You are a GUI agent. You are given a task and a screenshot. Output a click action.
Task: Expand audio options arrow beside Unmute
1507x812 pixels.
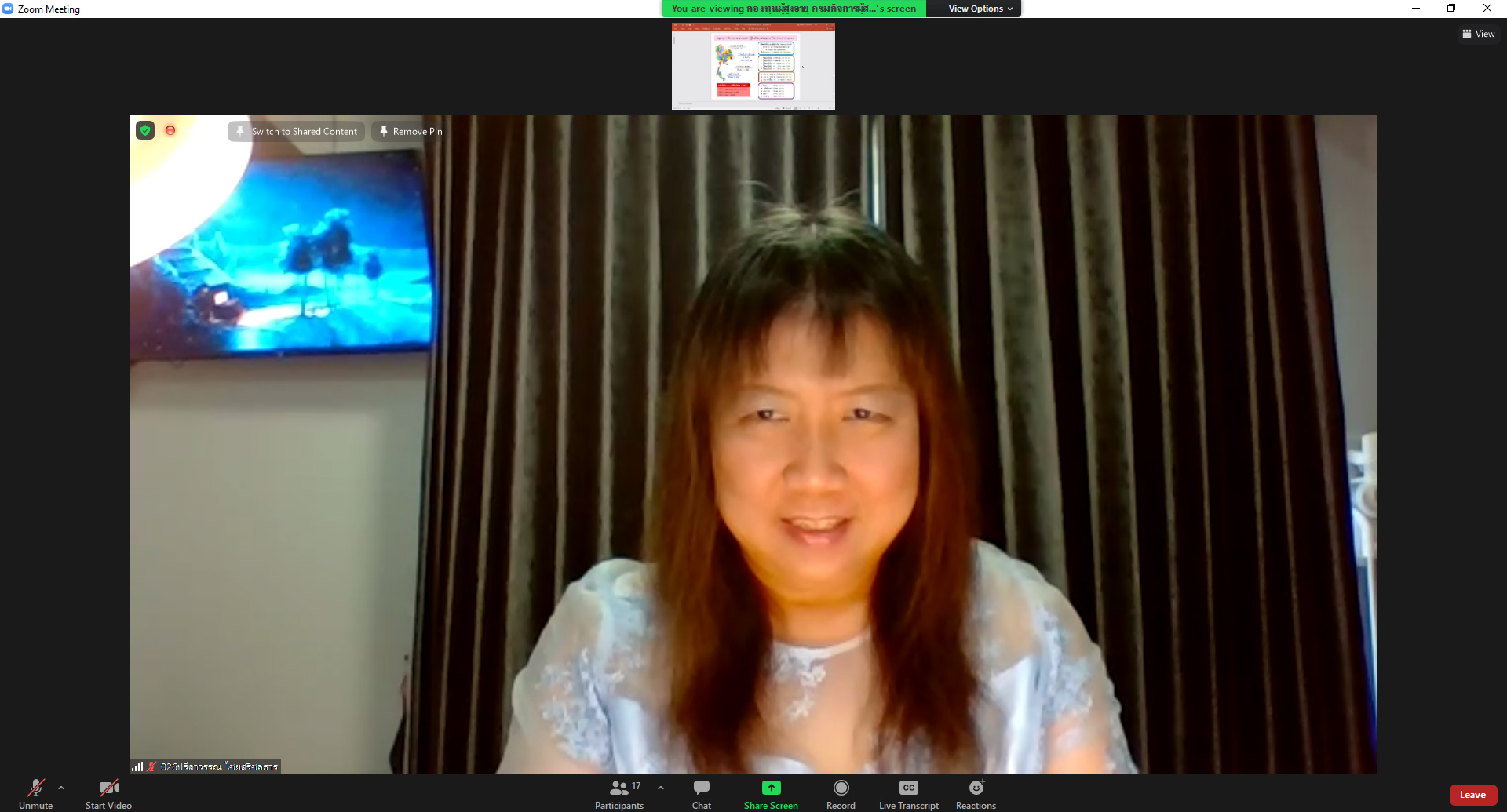61,788
